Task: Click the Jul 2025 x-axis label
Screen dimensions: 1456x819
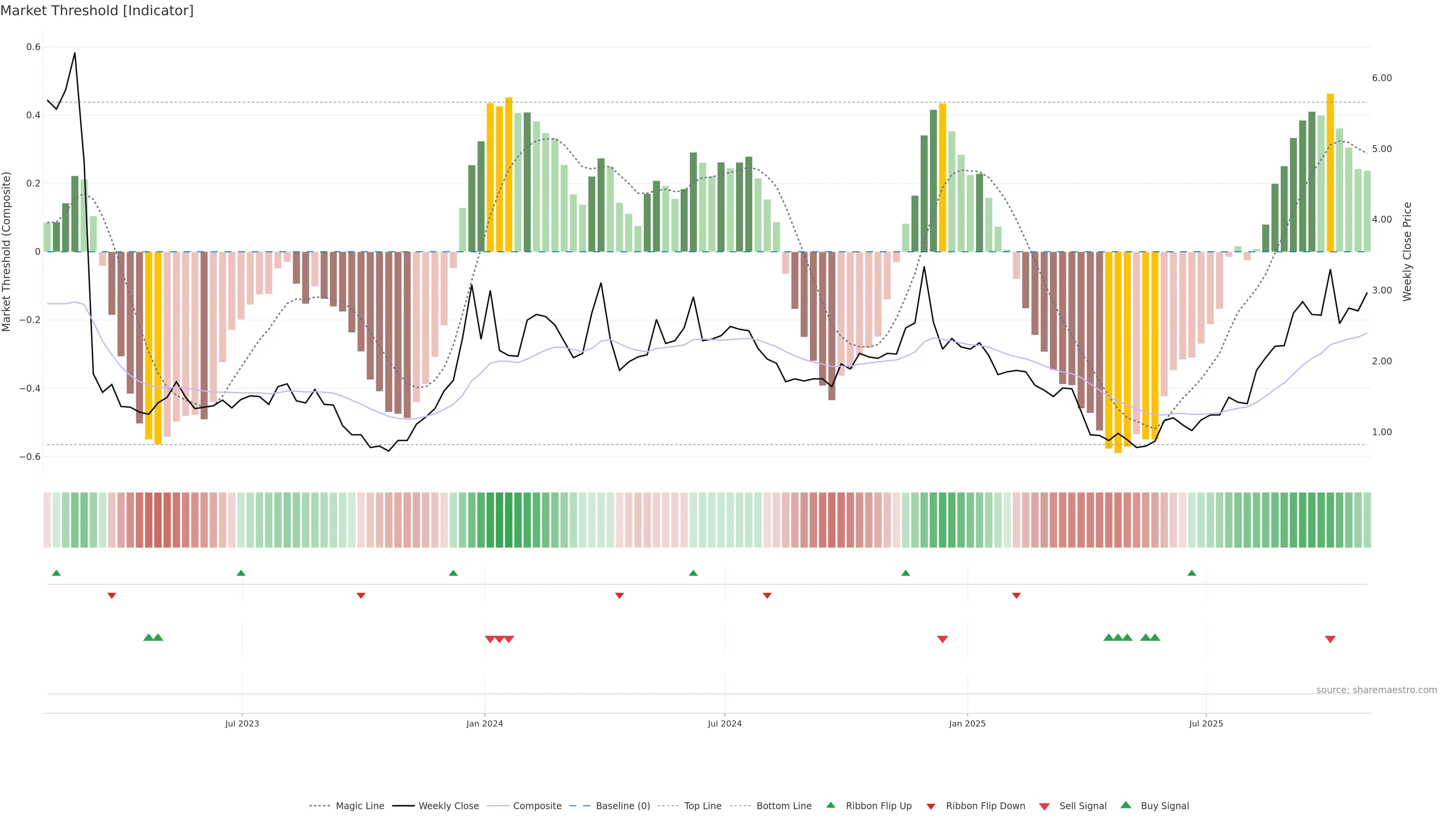Action: 1206,723
